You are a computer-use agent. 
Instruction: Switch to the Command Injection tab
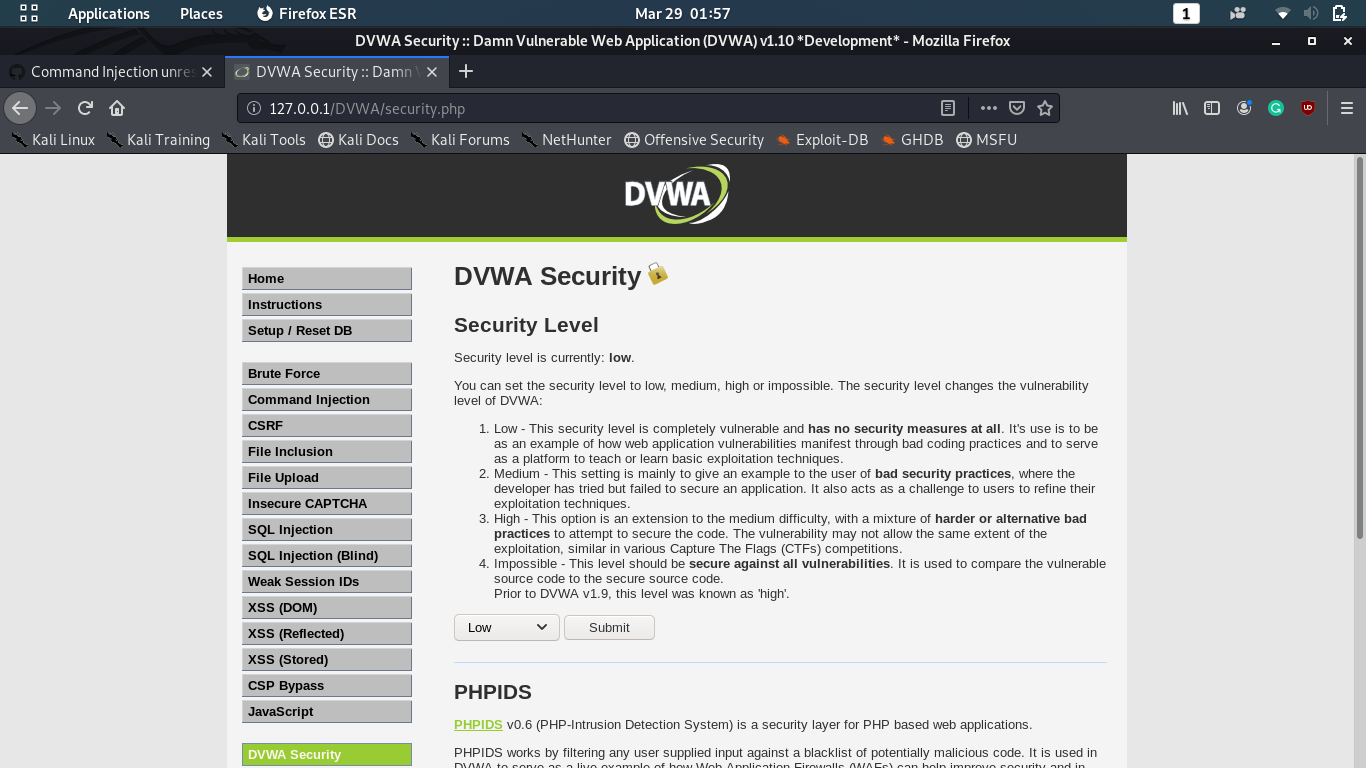coord(110,71)
